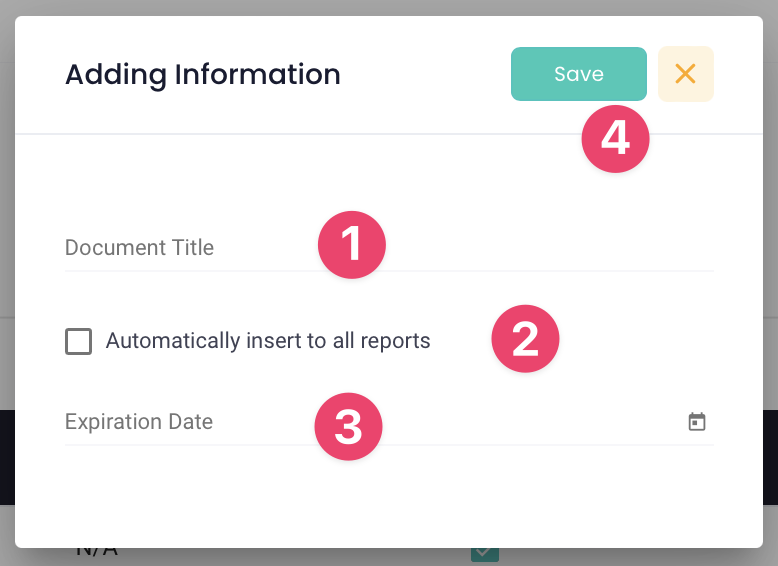
Task: Click the numbered marker 4 badge
Action: [615, 138]
